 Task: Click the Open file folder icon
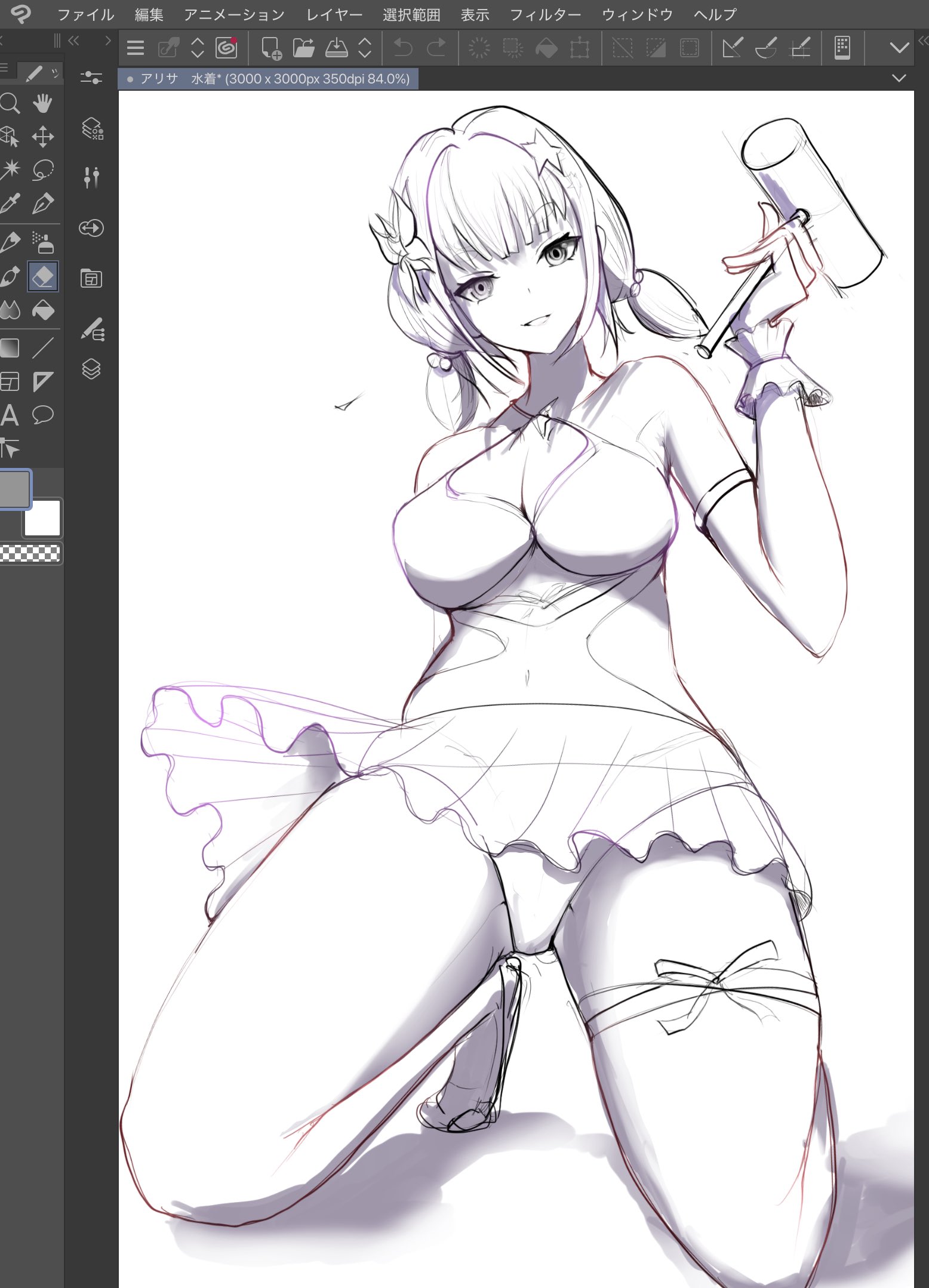pyautogui.click(x=304, y=47)
